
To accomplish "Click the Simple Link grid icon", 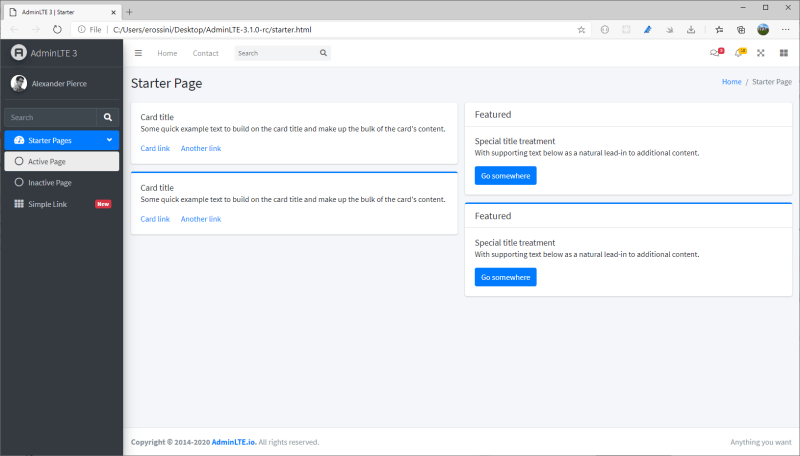I will tap(19, 204).
